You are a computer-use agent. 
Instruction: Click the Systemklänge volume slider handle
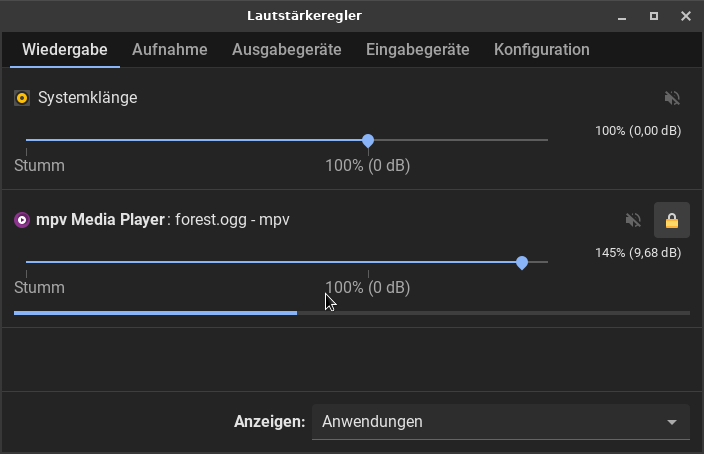click(x=368, y=141)
